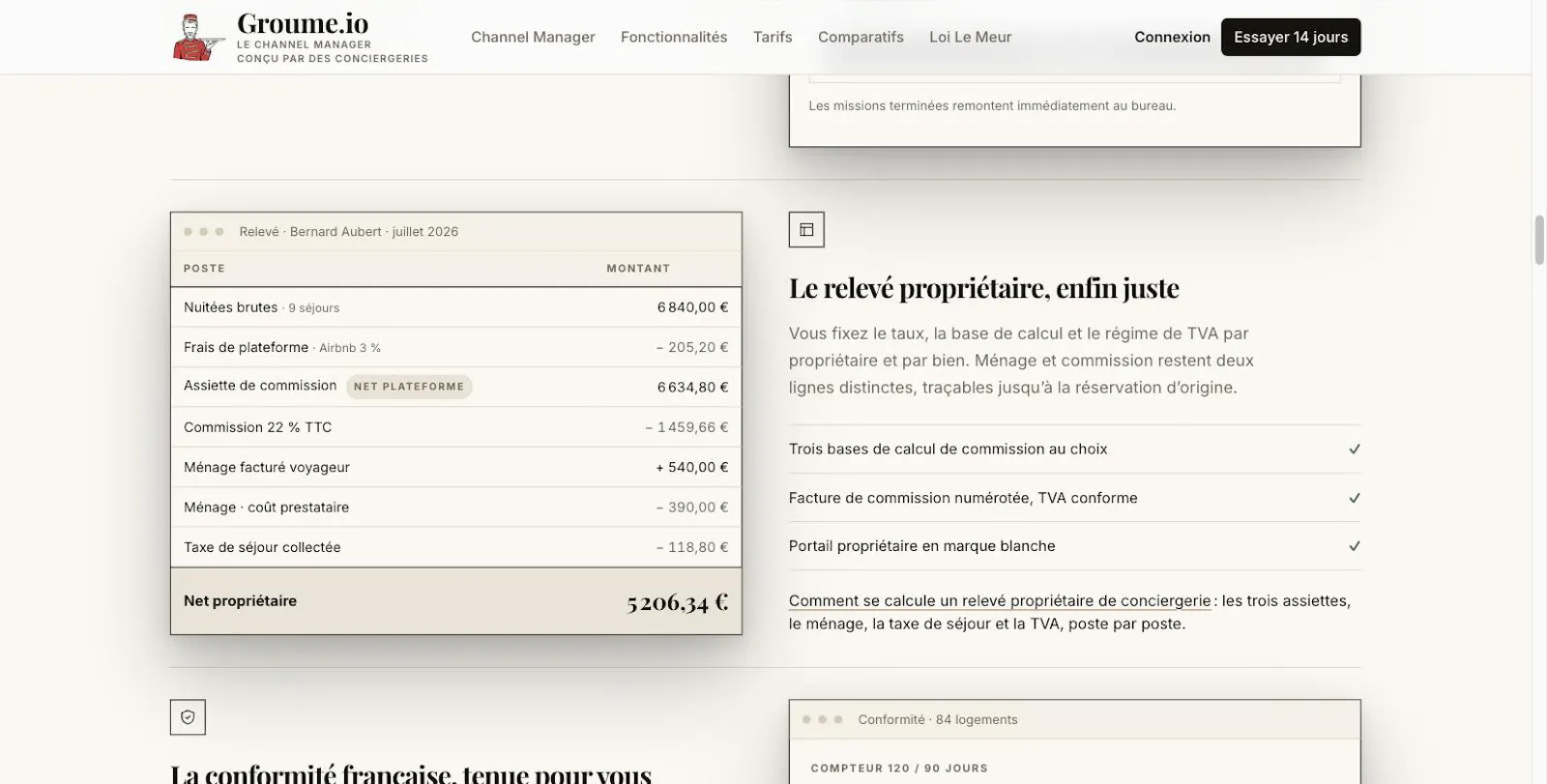Click the Taxe de séjour collectée amount

coord(692,547)
